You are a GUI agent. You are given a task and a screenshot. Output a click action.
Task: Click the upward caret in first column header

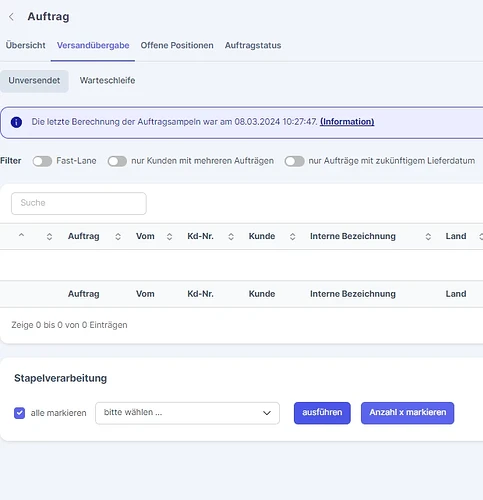coord(21,235)
